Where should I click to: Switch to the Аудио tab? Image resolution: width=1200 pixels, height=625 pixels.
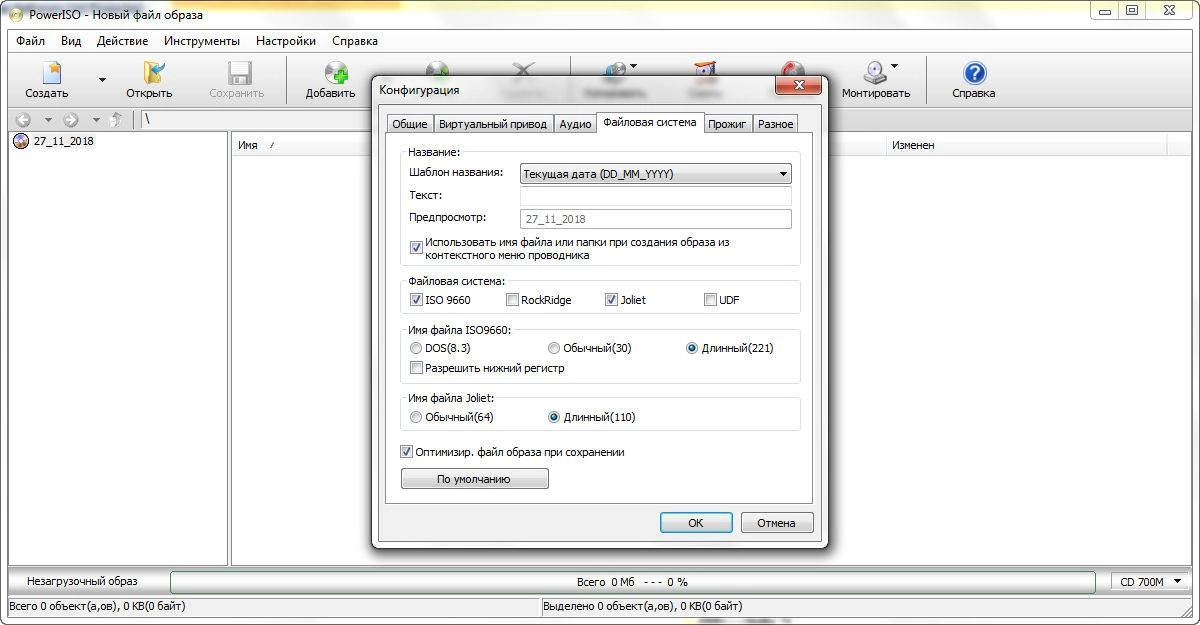[x=575, y=124]
